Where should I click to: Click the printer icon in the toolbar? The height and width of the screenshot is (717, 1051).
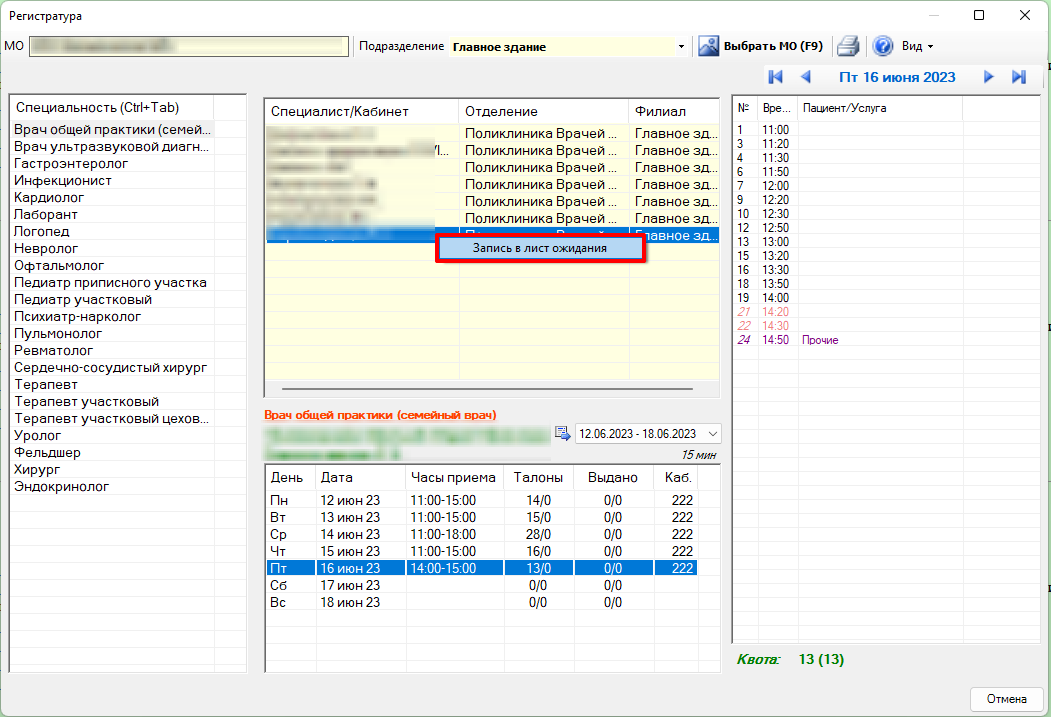[x=848, y=46]
